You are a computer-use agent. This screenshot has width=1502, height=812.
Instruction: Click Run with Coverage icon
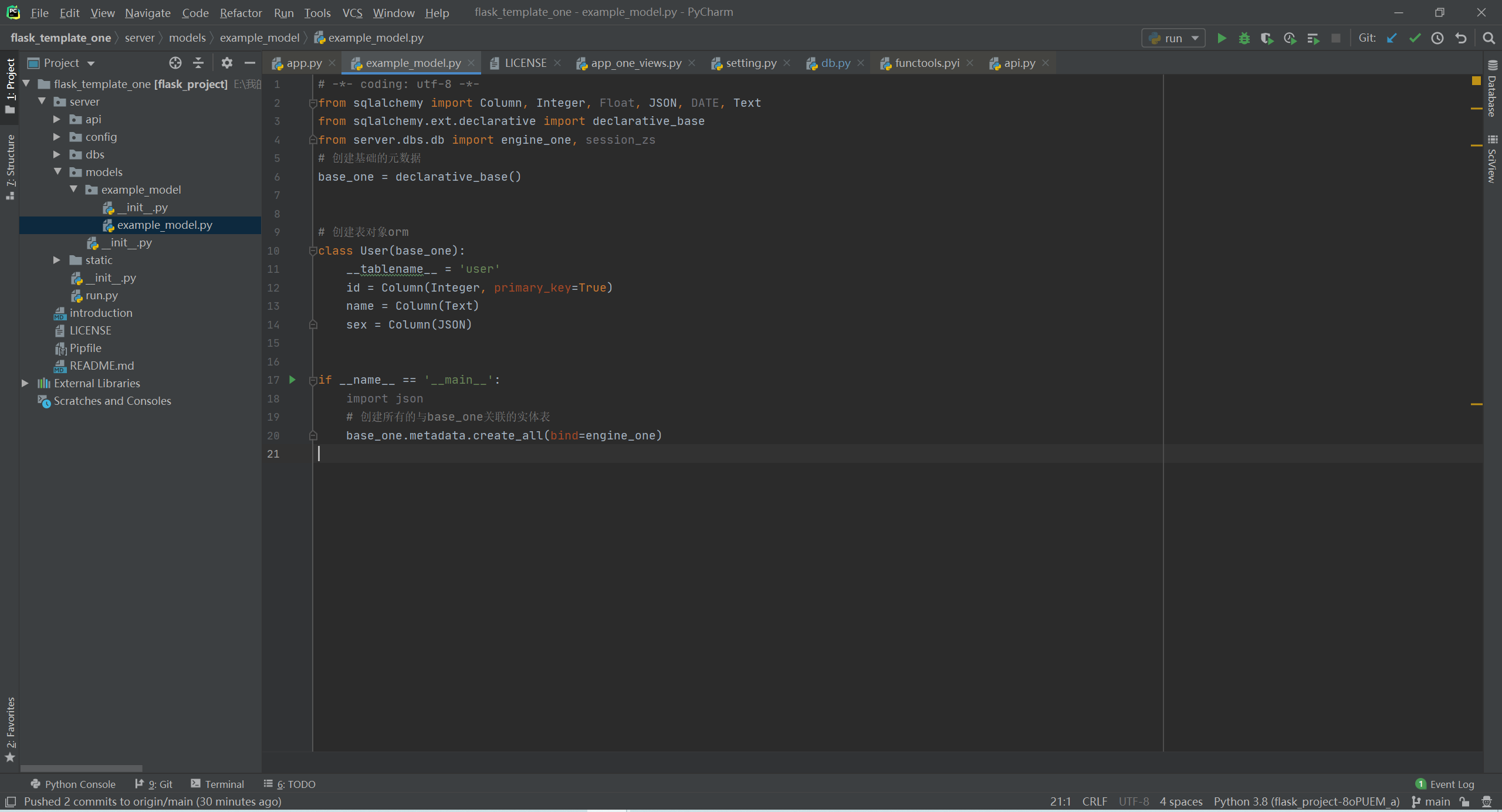click(1267, 38)
